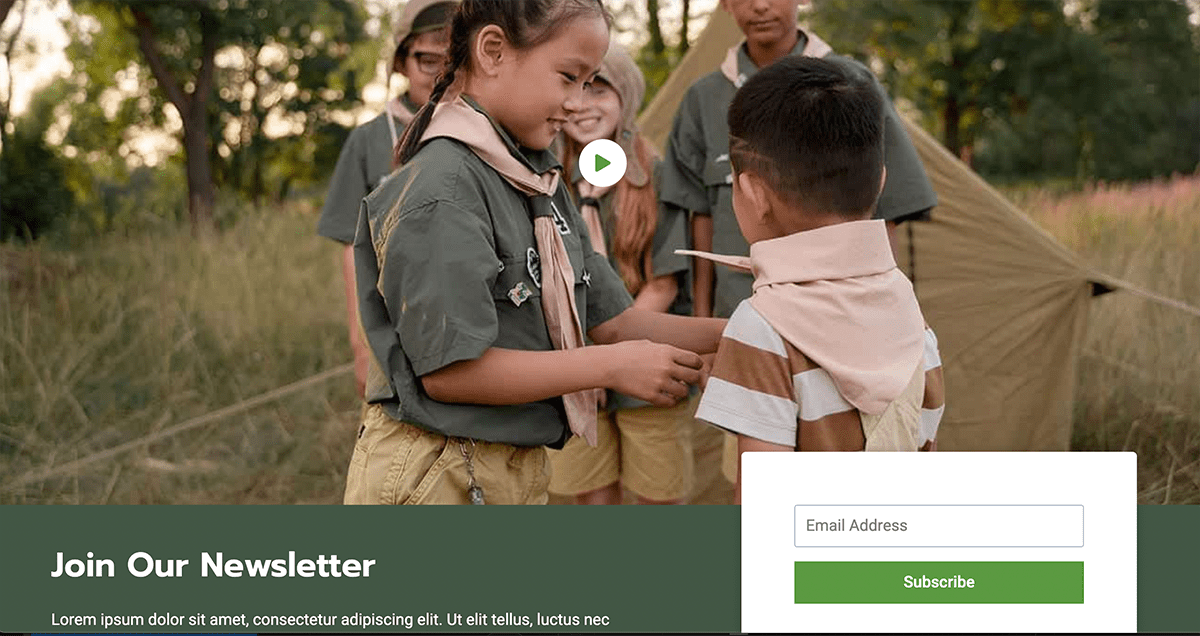Click the word Newsletter in the heading

288,565
